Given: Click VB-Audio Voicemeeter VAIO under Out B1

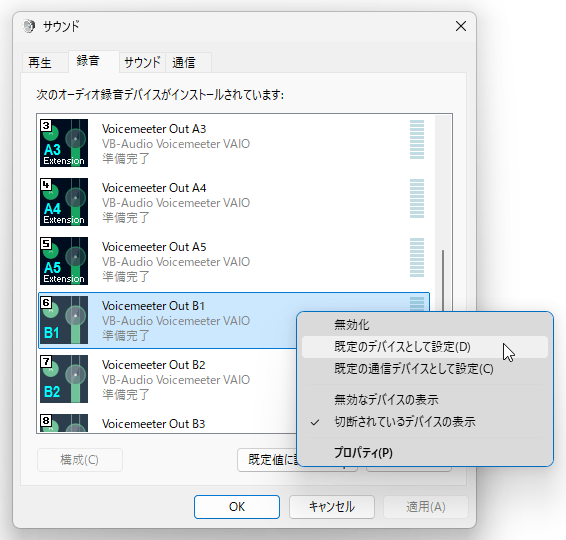Looking at the screenshot, I should 176,321.
